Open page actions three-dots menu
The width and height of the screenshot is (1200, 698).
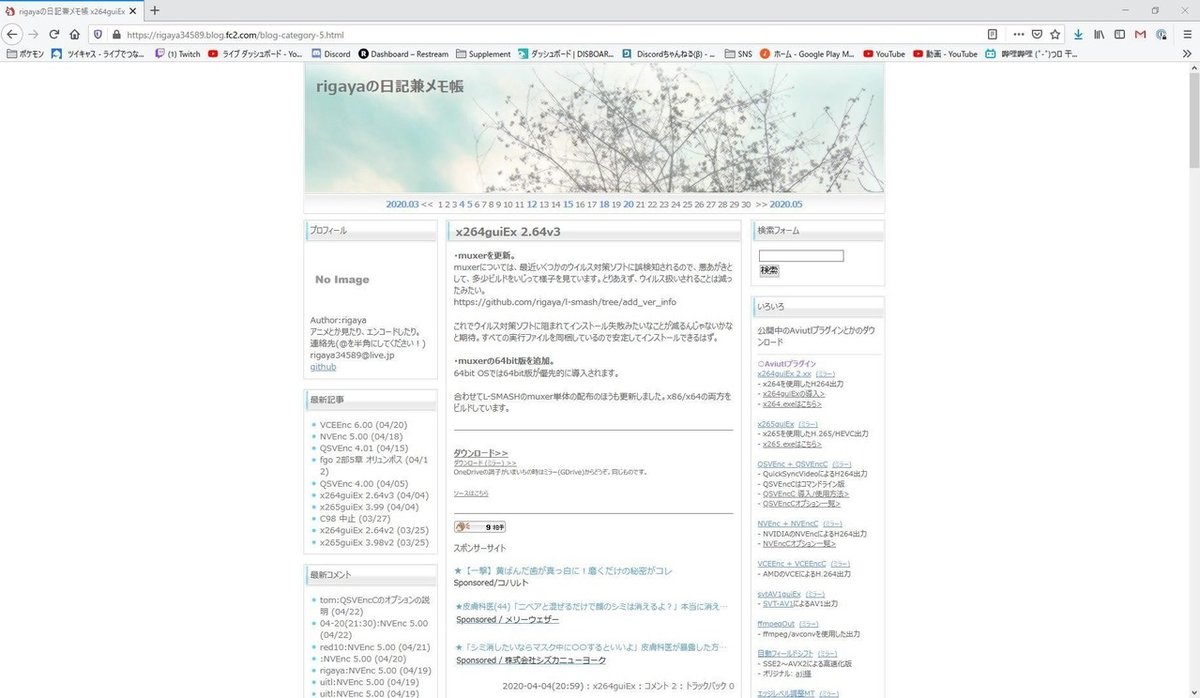1019,34
